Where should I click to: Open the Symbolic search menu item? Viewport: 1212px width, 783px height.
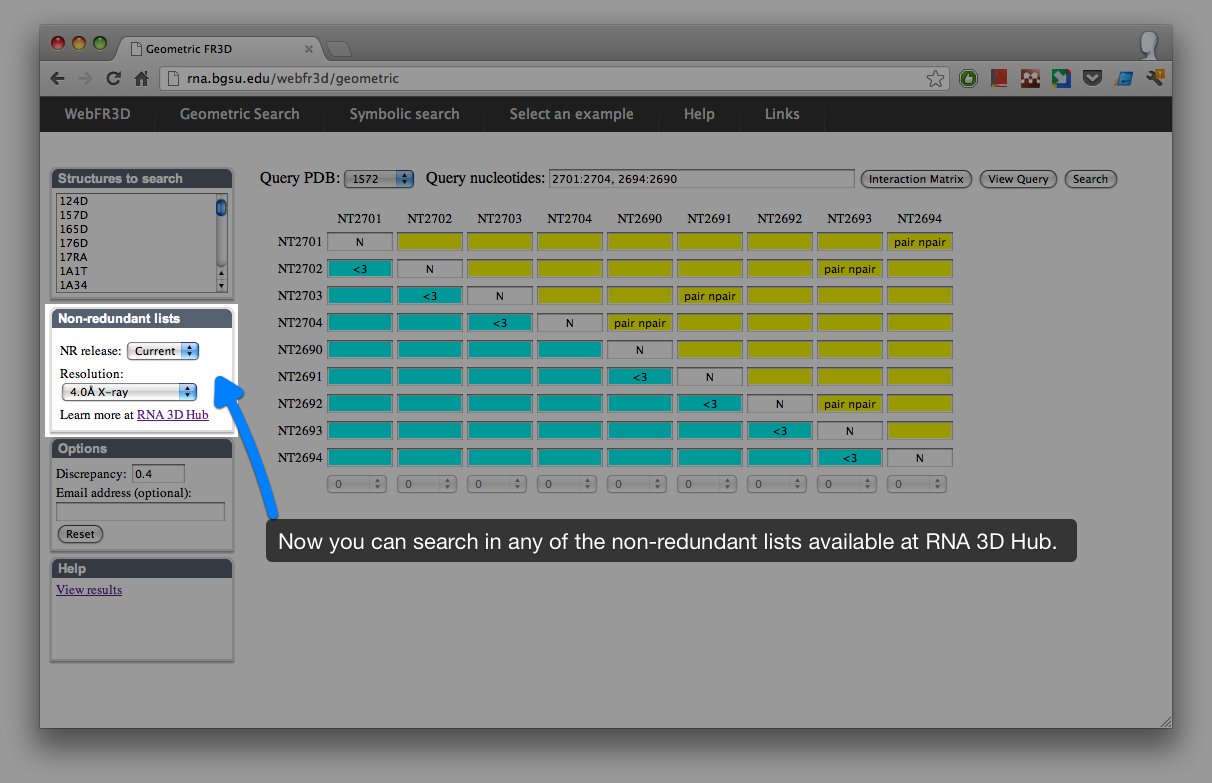pyautogui.click(x=404, y=114)
